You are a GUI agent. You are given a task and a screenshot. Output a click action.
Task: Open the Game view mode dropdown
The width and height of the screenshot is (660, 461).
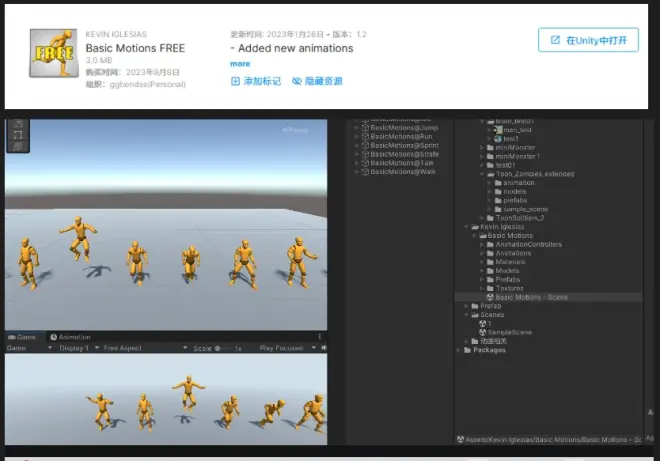[29, 348]
